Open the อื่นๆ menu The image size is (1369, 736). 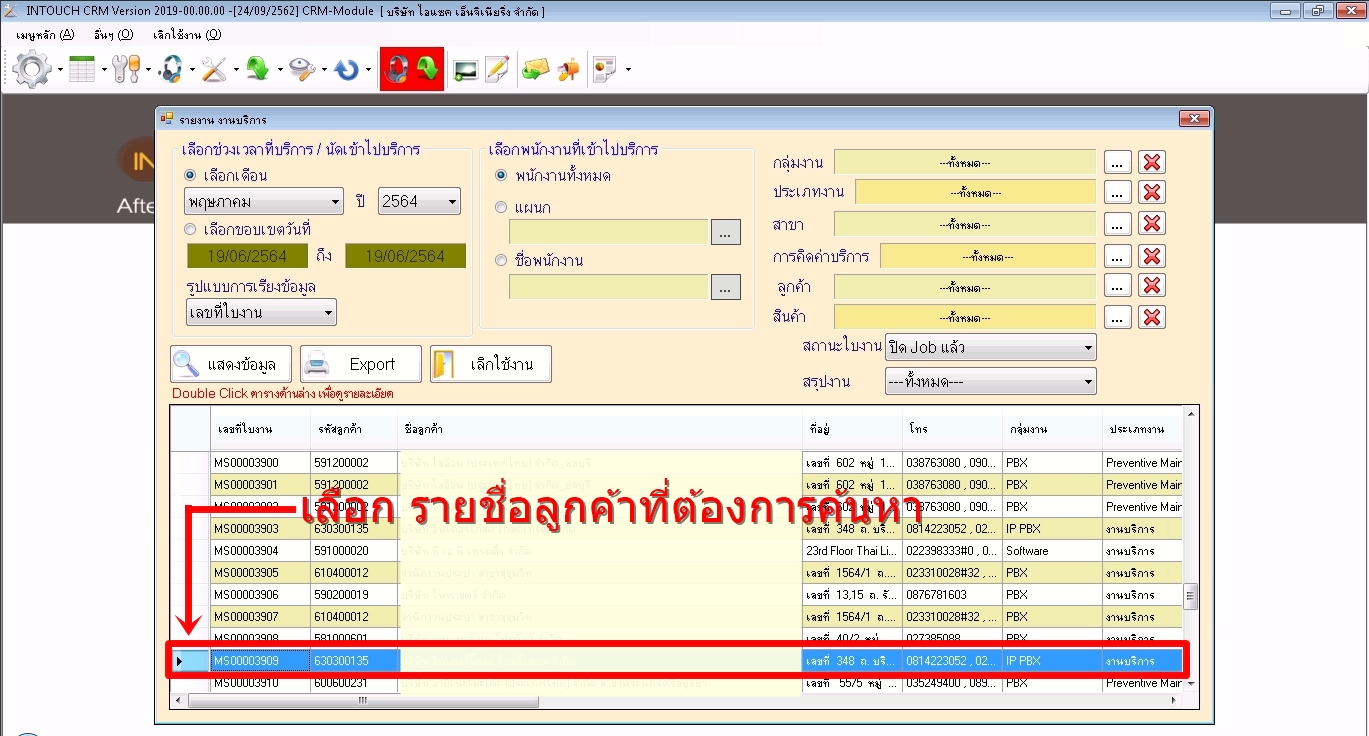pyautogui.click(x=113, y=34)
